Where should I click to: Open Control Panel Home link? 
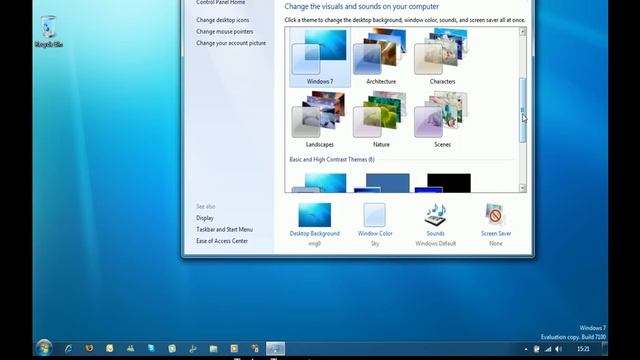pyautogui.click(x=220, y=2)
